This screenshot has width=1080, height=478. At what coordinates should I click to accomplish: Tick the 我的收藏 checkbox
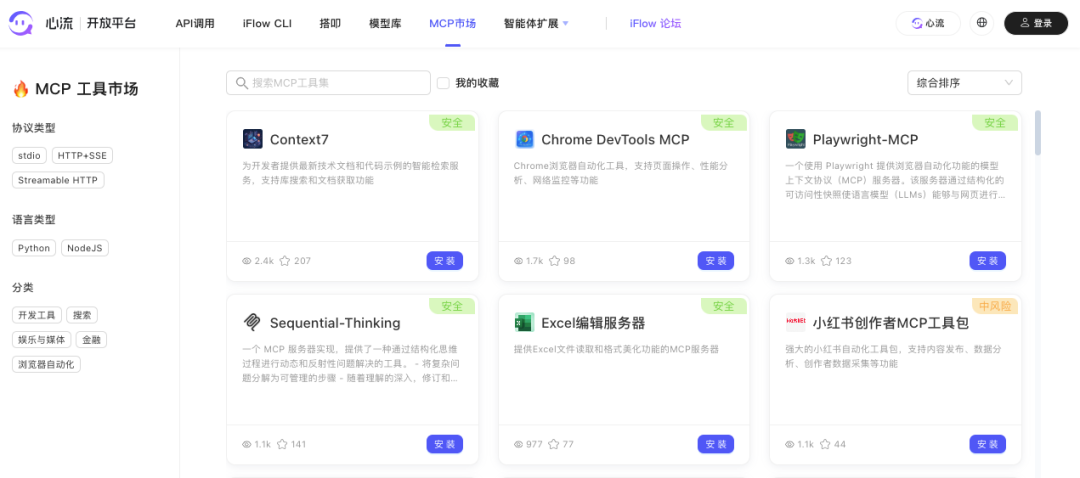(443, 83)
